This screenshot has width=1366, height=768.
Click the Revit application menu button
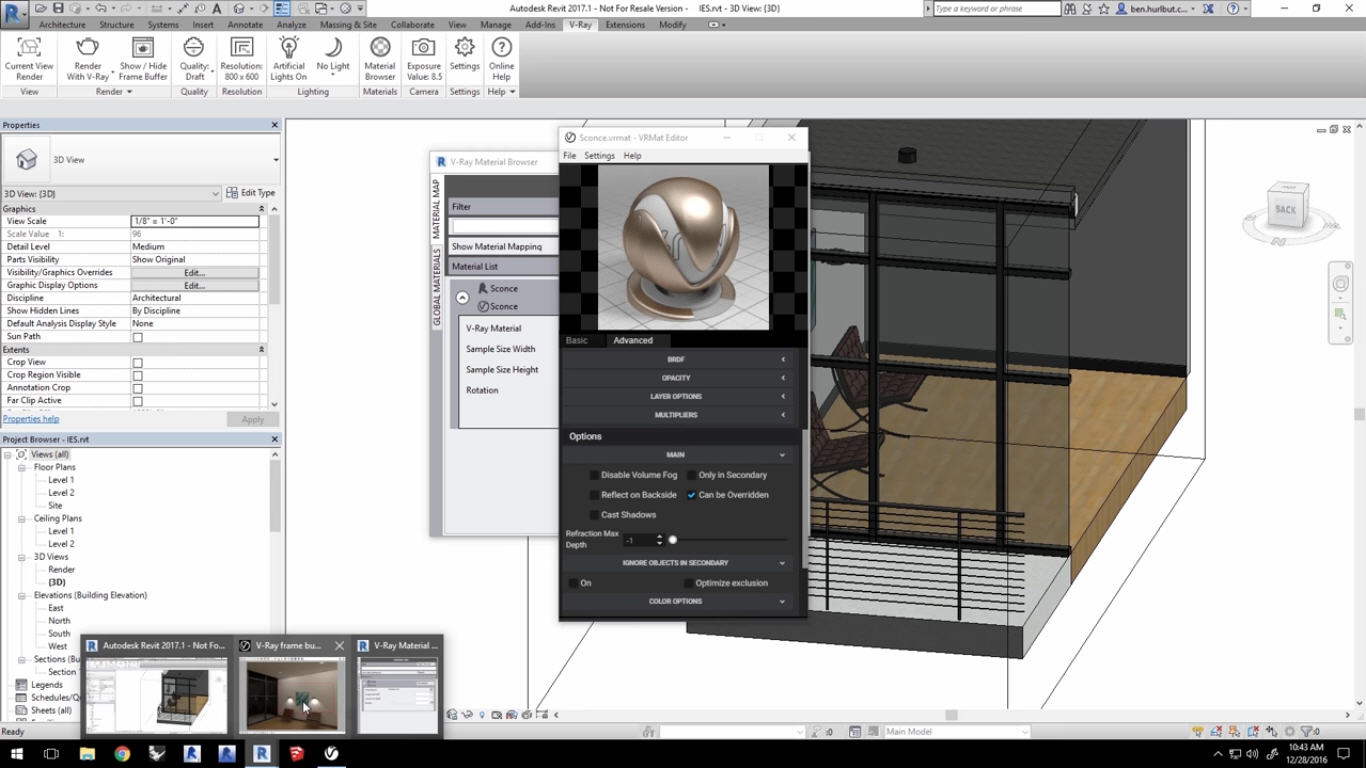coord(15,14)
